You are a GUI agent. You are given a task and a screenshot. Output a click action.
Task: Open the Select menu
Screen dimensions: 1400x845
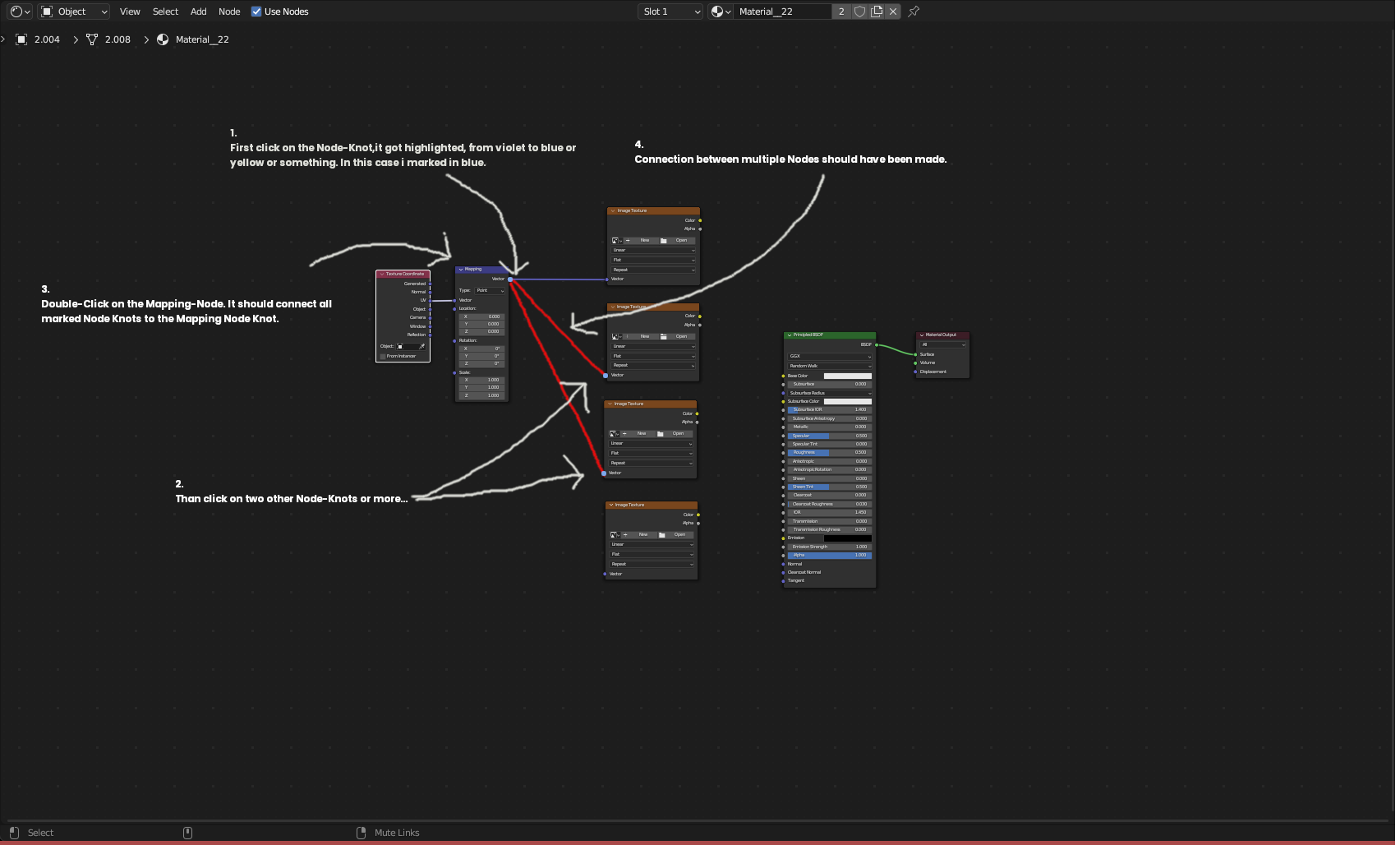165,12
